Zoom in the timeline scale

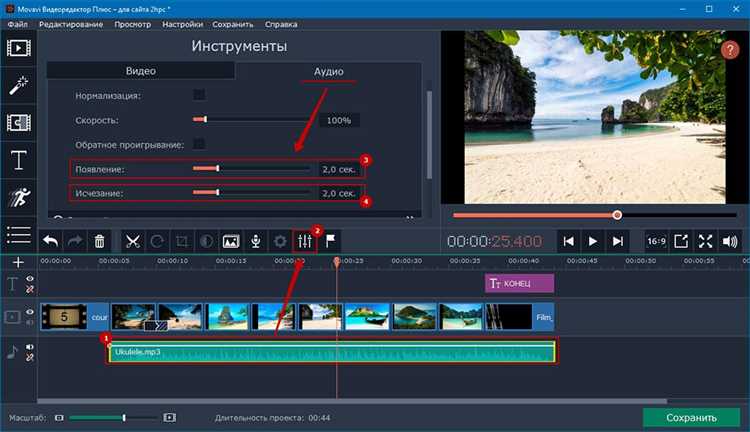[170, 418]
